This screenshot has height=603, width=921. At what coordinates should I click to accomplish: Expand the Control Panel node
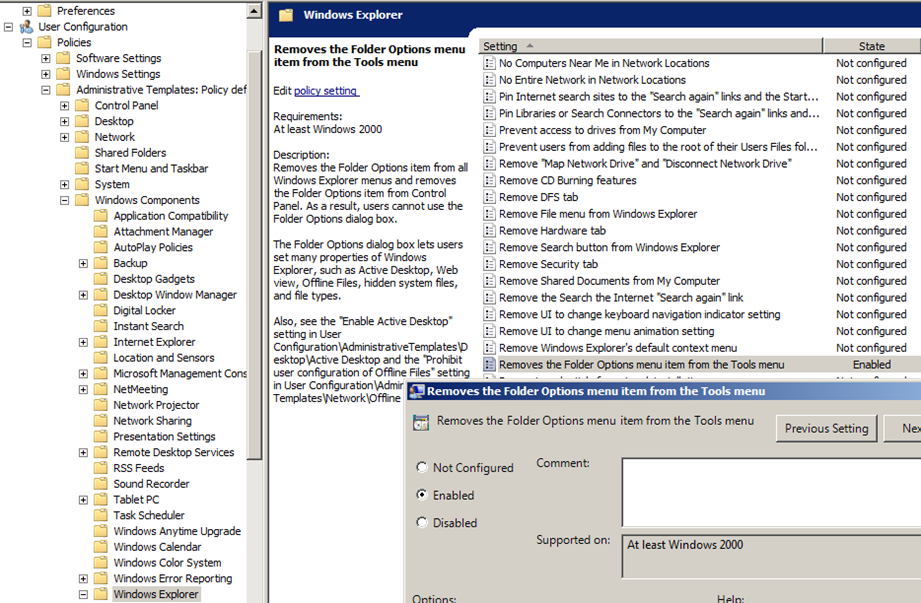(x=65, y=106)
